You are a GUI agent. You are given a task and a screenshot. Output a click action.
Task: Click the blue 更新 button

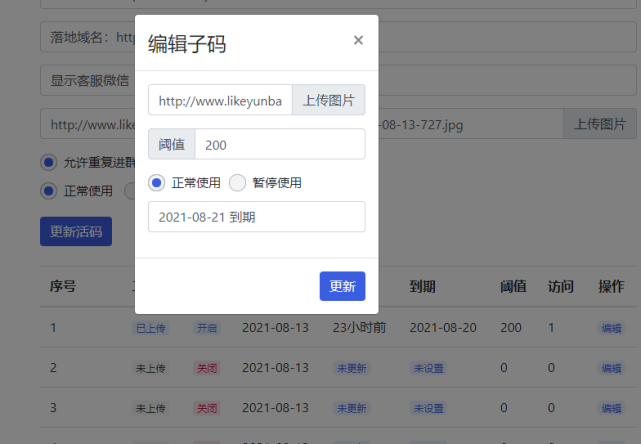click(x=342, y=286)
